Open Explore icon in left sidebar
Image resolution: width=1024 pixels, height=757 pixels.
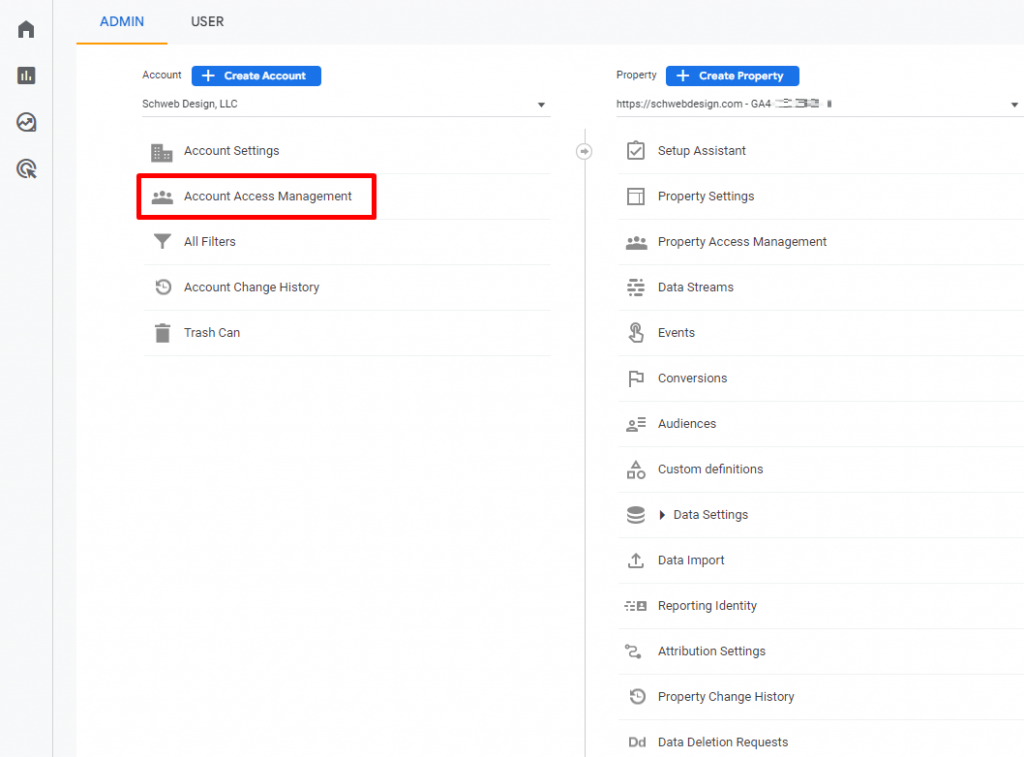click(x=26, y=122)
